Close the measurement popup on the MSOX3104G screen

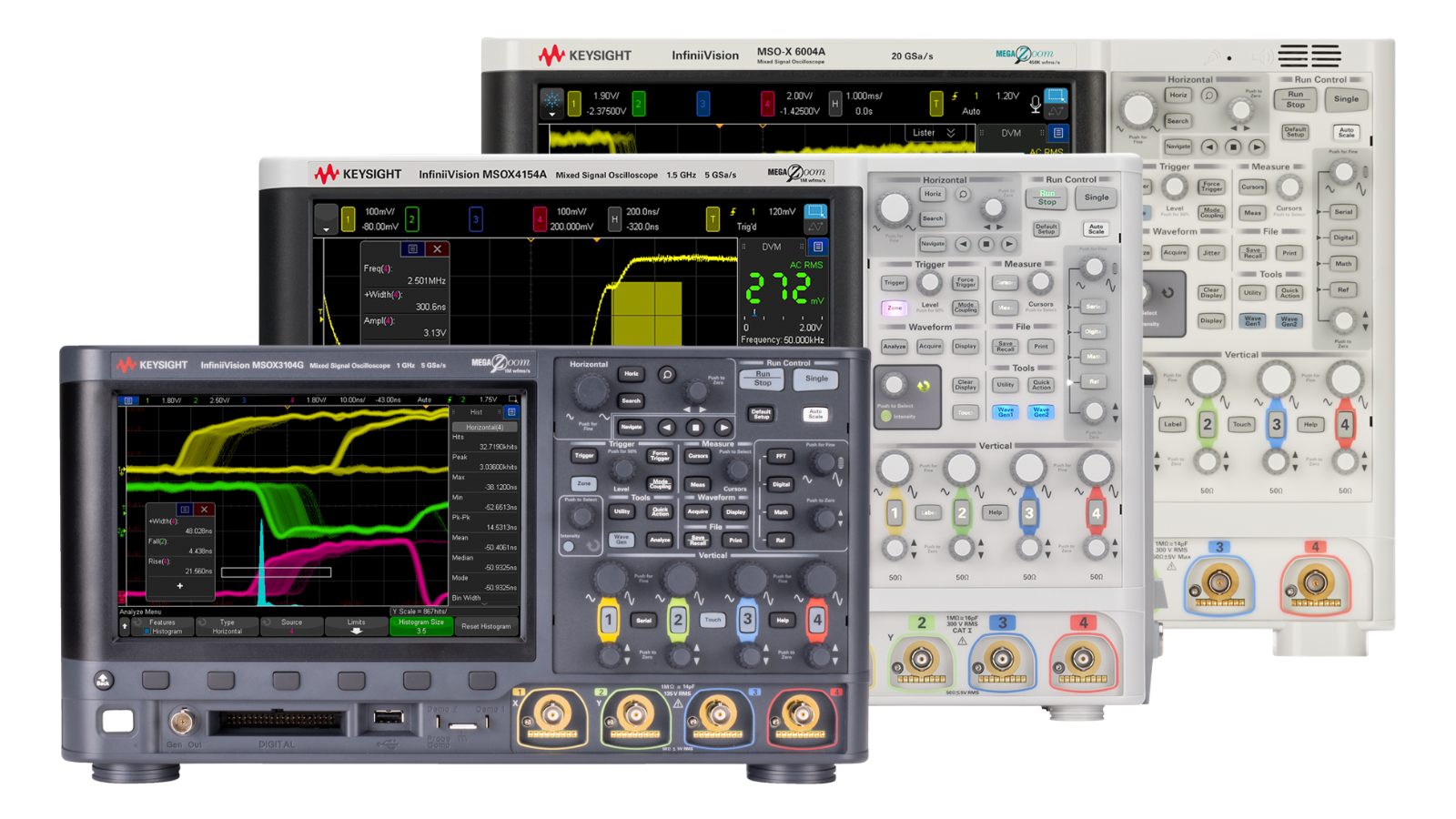pyautogui.click(x=205, y=510)
